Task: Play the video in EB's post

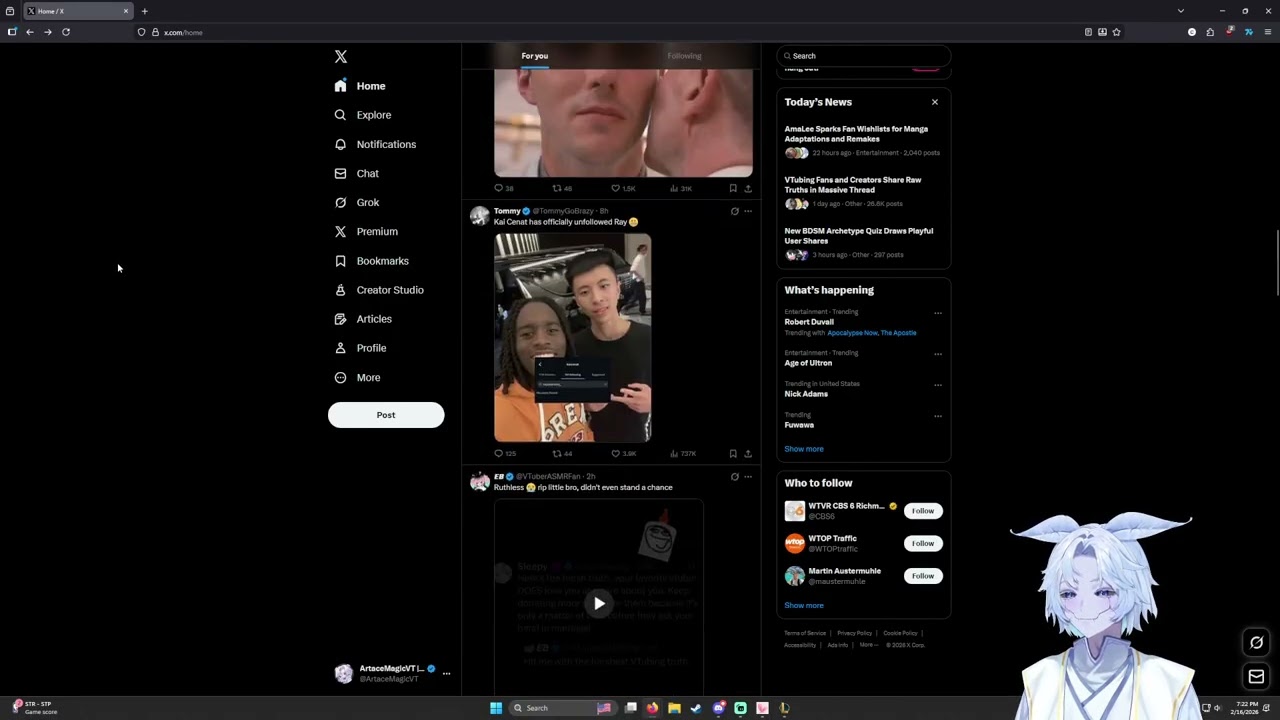Action: coord(599,603)
